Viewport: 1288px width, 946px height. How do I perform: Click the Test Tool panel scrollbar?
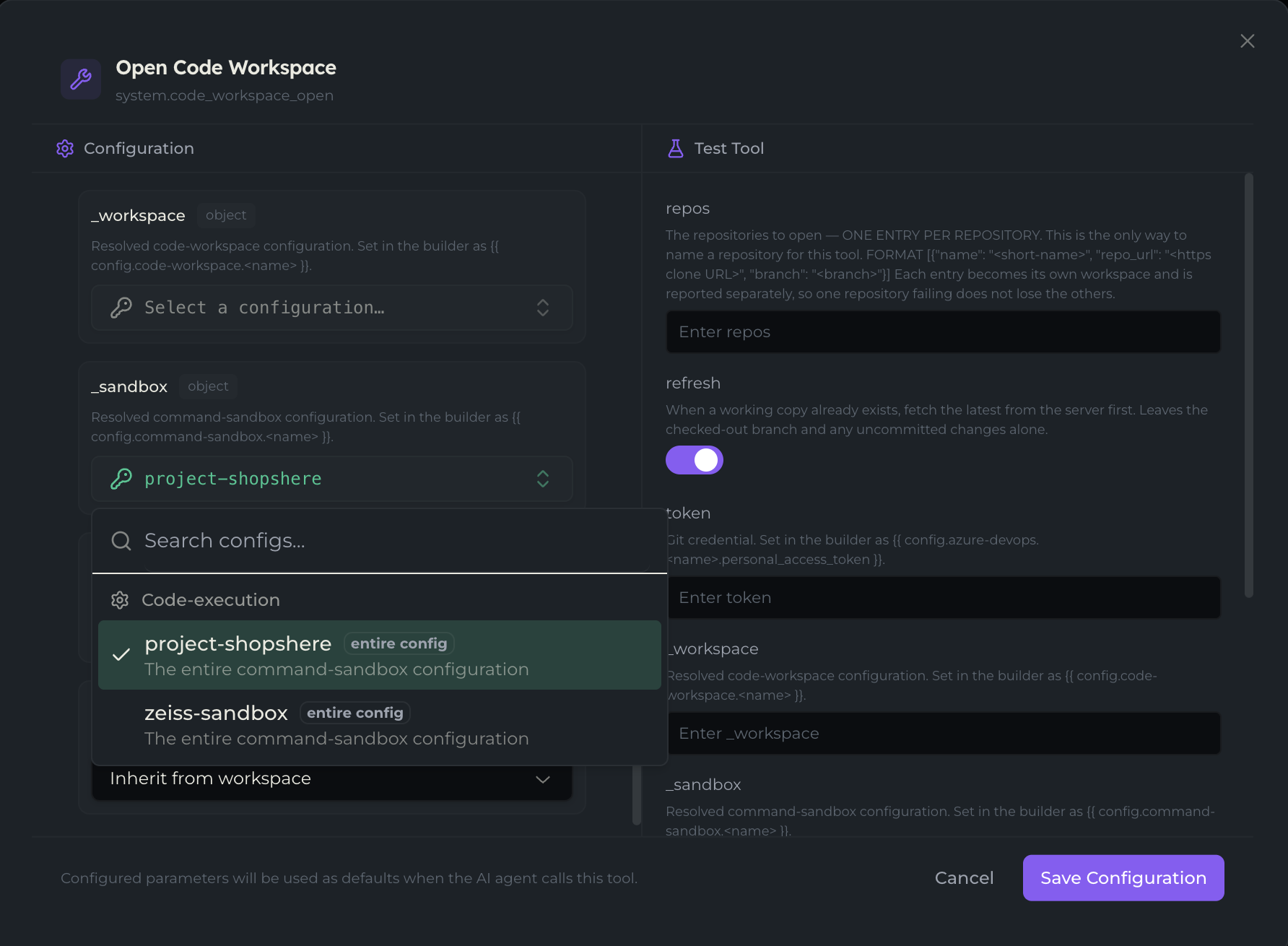click(x=1249, y=386)
